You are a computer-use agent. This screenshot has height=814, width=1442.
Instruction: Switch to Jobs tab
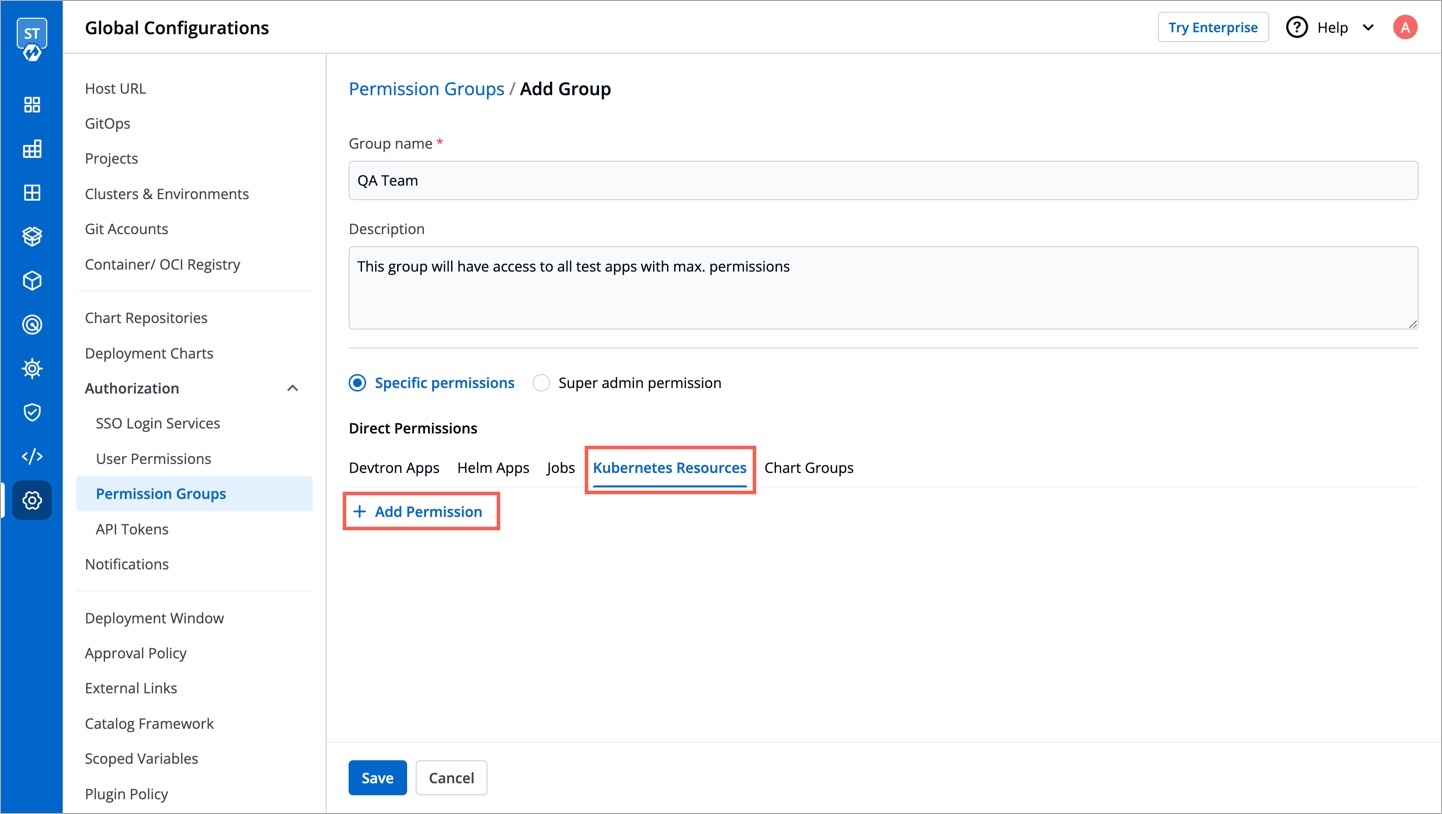coord(561,468)
